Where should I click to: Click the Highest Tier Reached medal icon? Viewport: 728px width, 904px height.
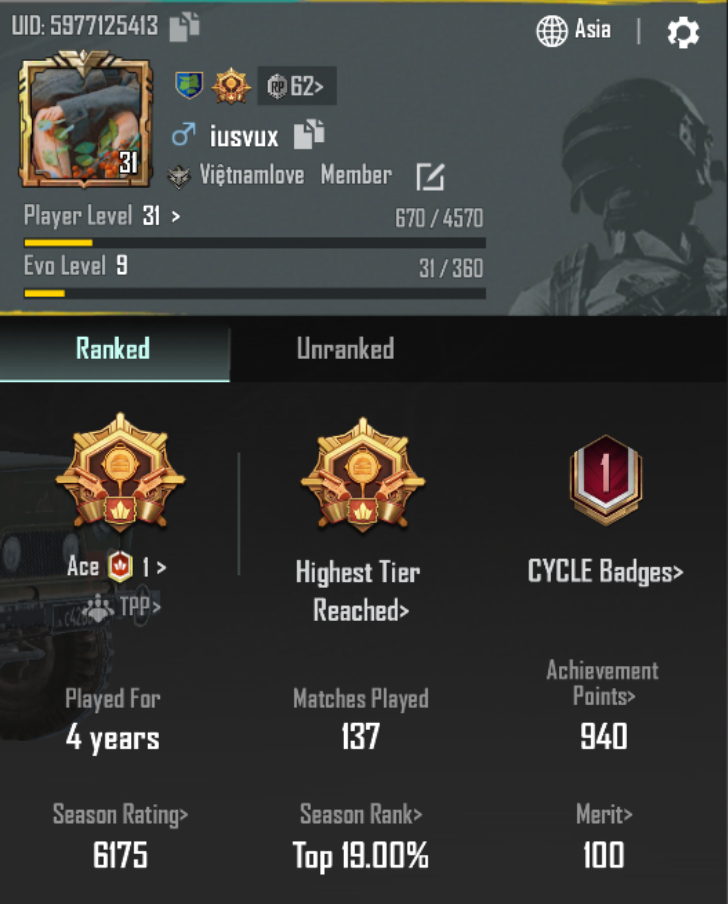point(363,476)
